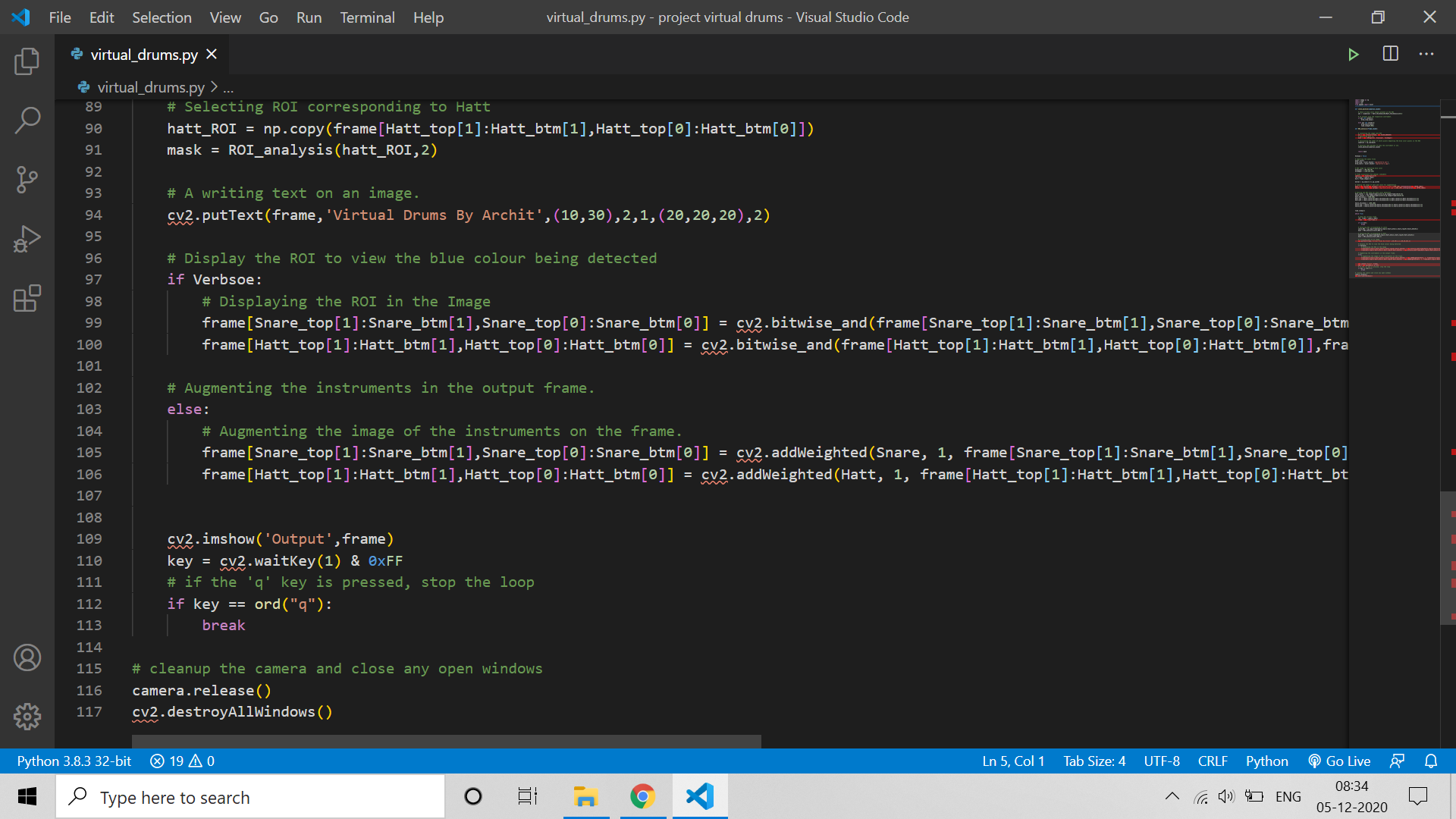Select the Python 3.8.3 32-bit interpreter

pos(74,761)
